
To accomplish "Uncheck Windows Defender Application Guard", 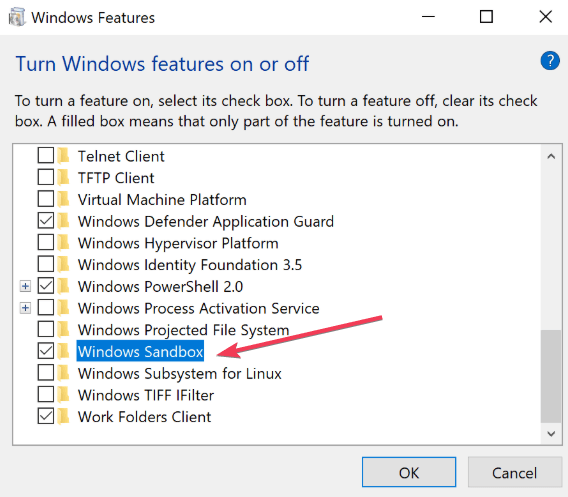I will tap(46, 221).
